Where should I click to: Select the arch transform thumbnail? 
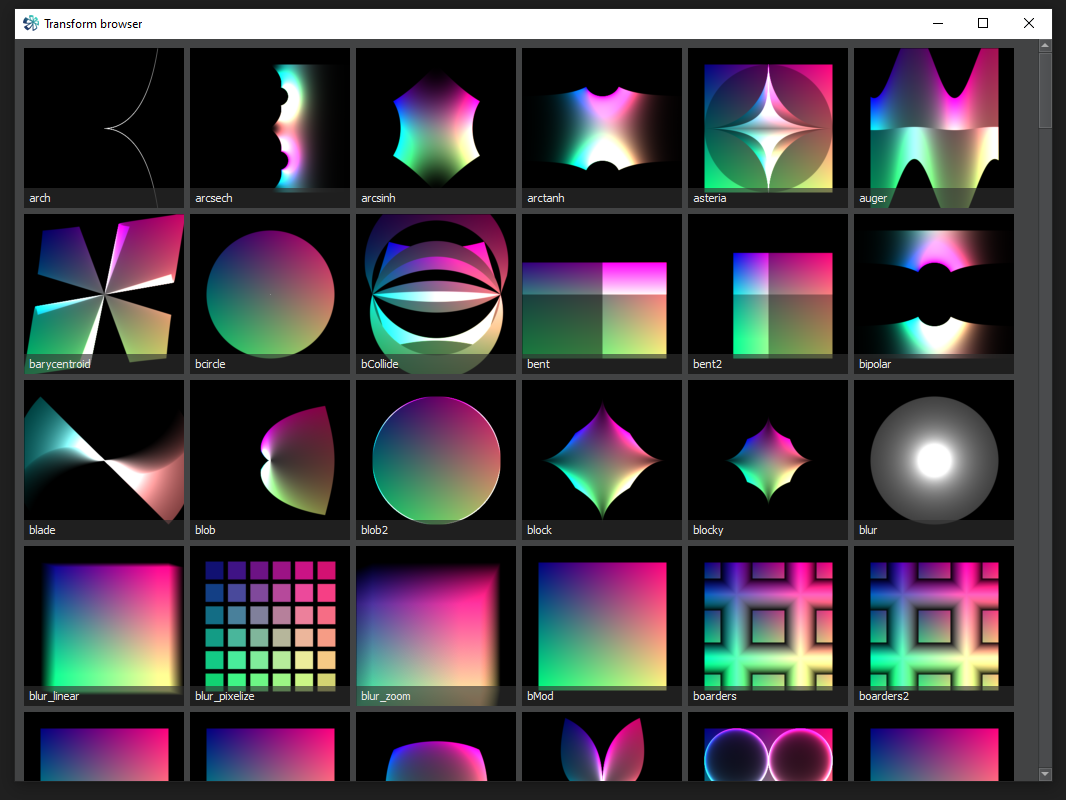104,128
